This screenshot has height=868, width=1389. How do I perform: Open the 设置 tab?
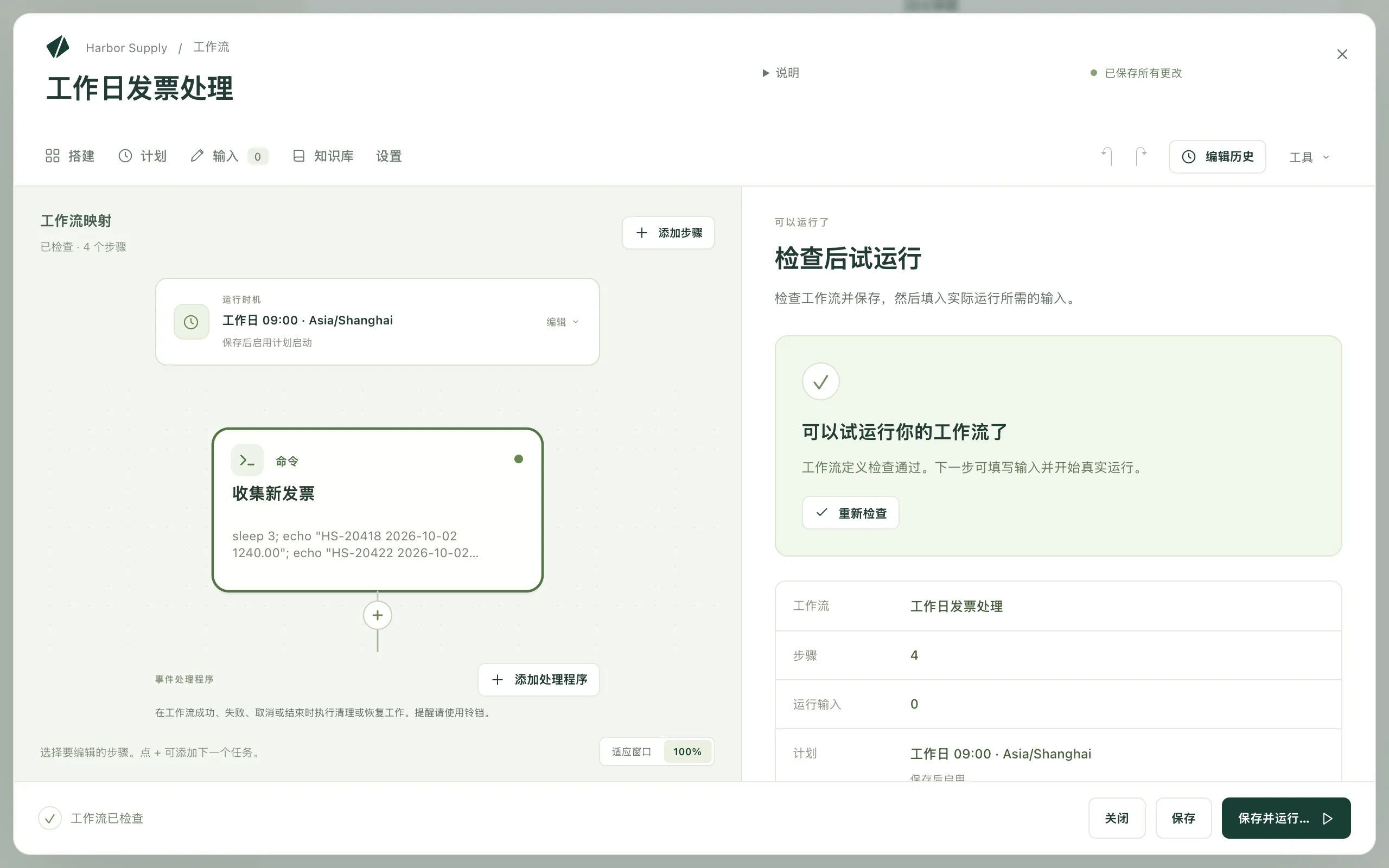tap(389, 156)
